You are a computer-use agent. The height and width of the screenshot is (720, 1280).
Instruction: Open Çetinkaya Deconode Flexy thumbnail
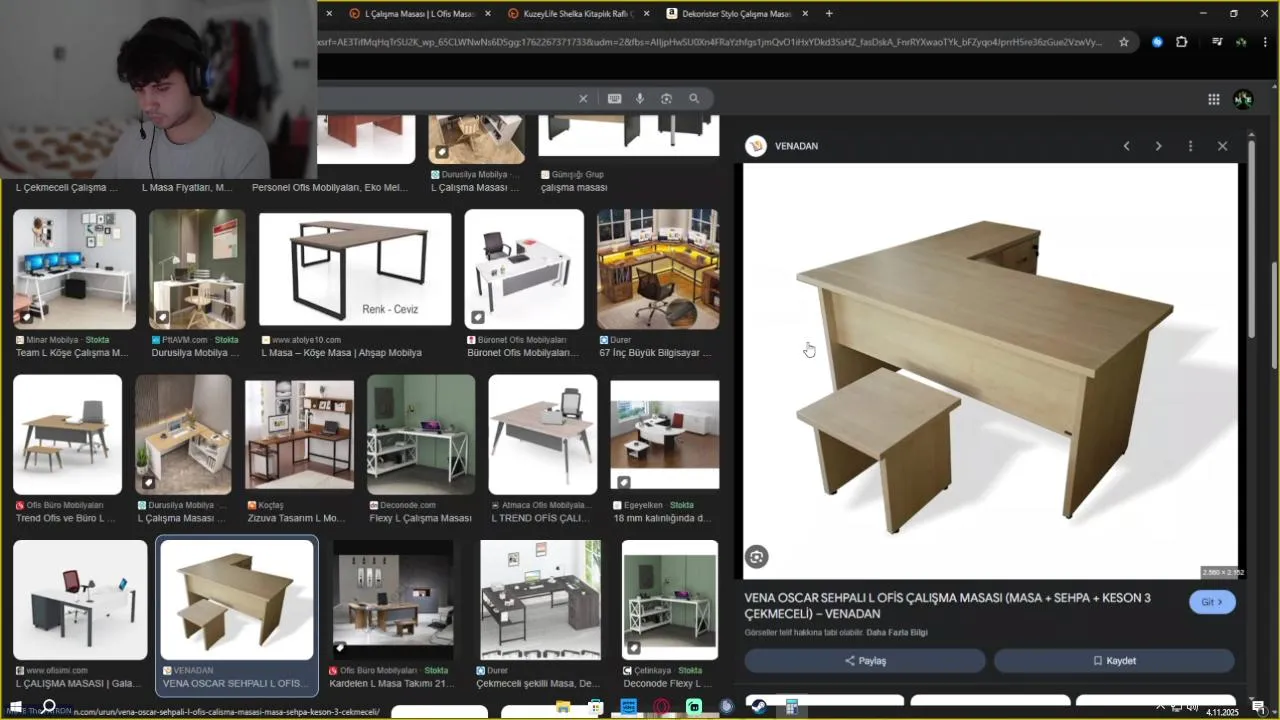[x=670, y=600]
